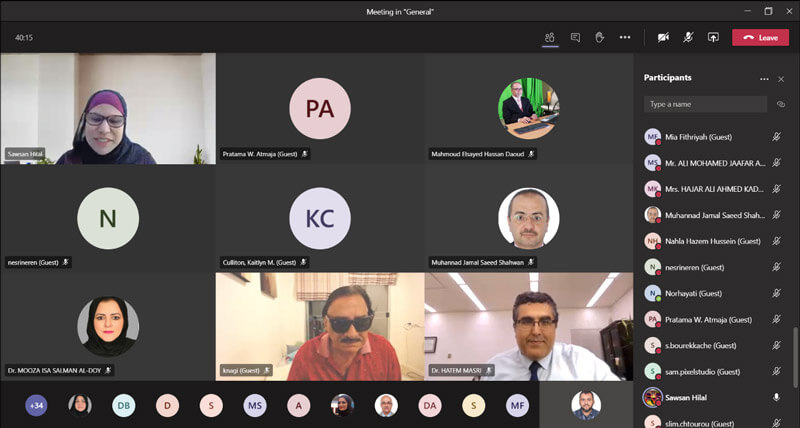Close the Participants panel

[781, 78]
